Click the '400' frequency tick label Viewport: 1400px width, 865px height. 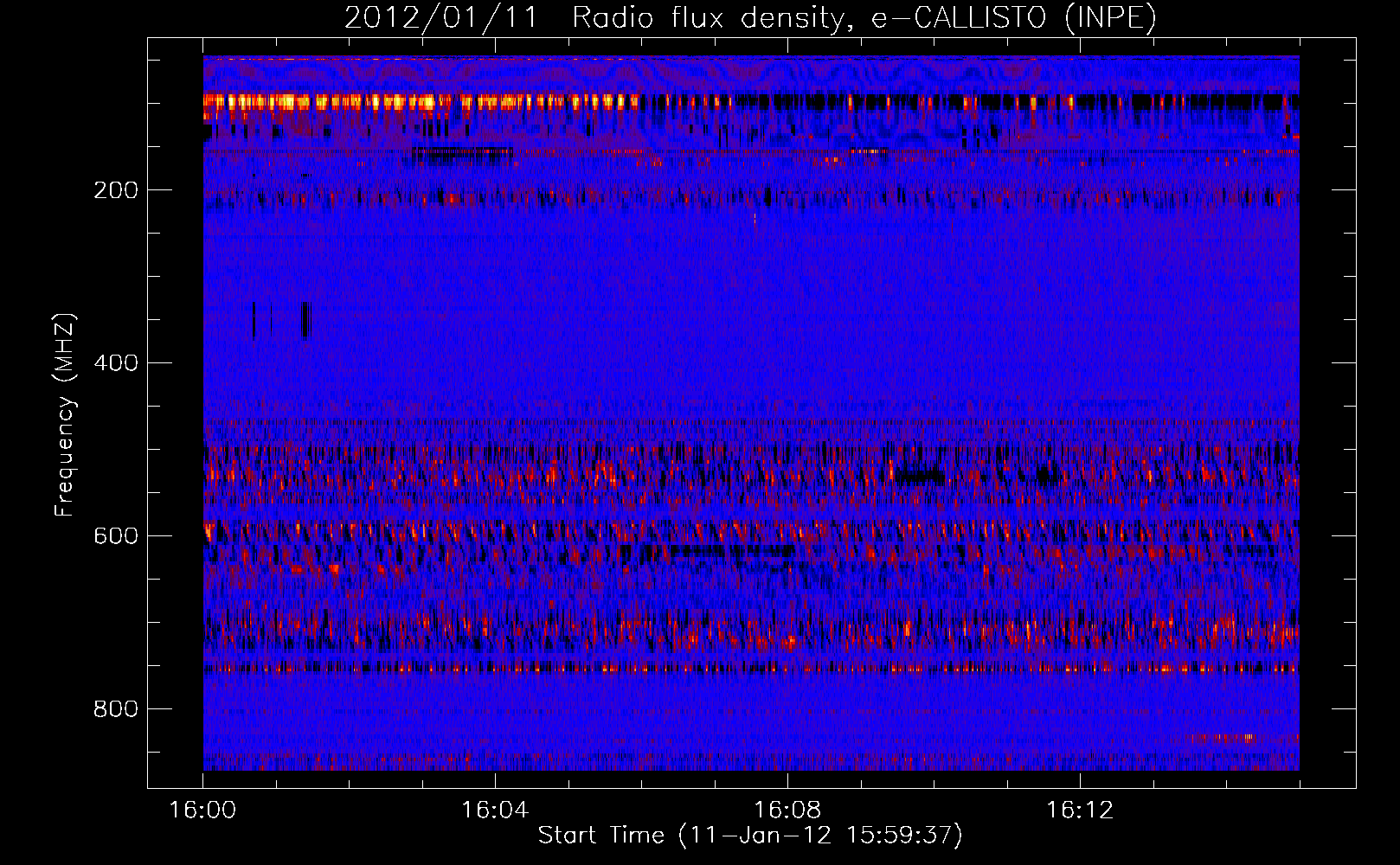[116, 363]
